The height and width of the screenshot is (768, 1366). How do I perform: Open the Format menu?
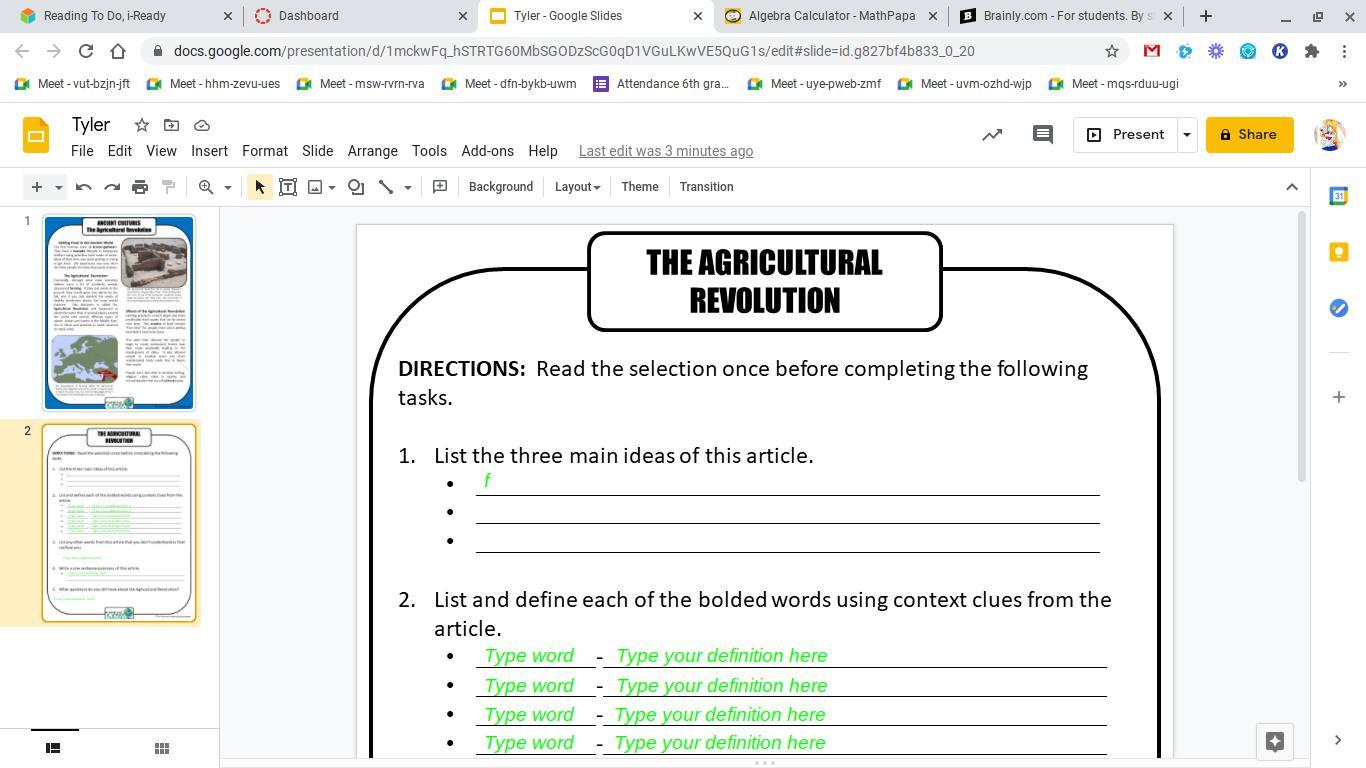click(265, 151)
